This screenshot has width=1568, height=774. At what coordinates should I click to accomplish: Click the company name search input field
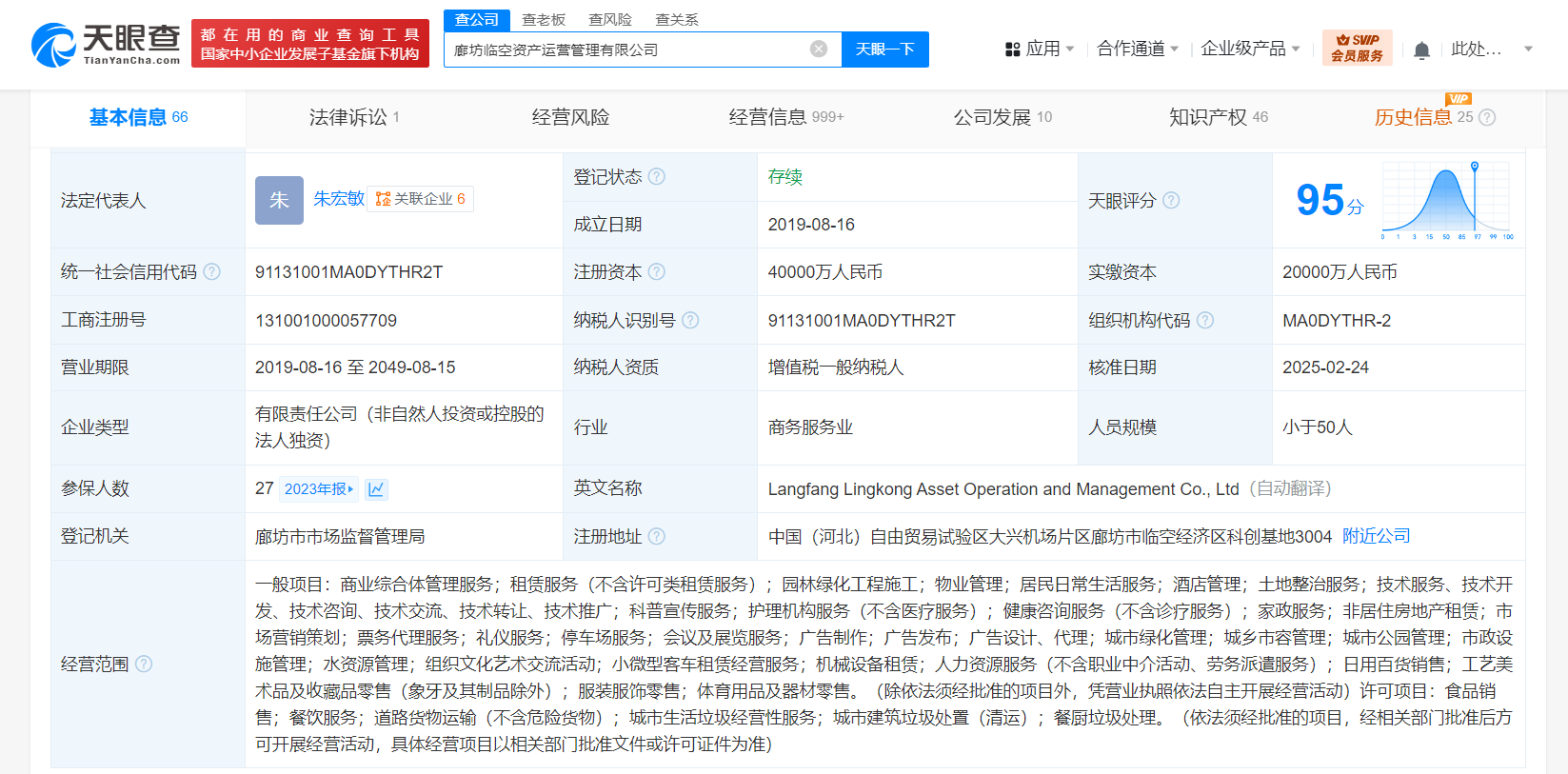click(x=628, y=50)
